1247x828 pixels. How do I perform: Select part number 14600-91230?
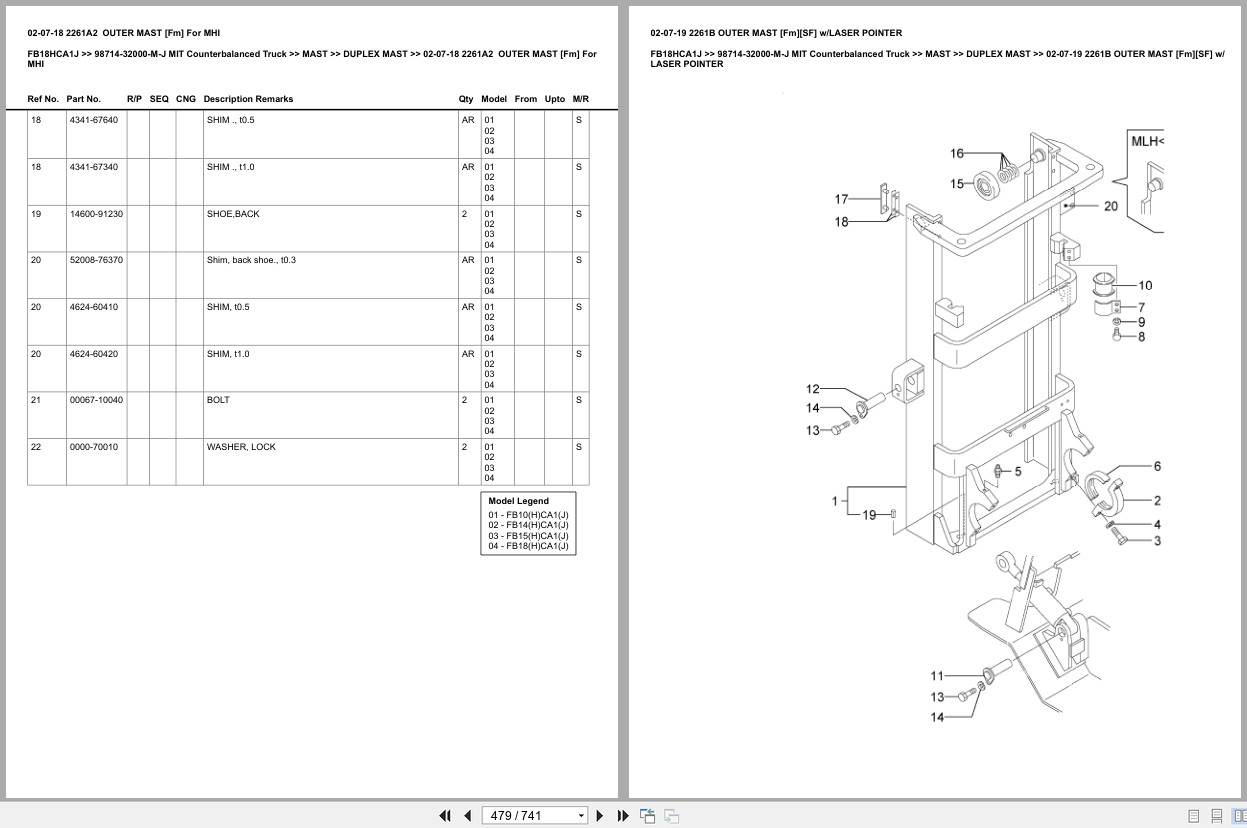click(x=96, y=214)
